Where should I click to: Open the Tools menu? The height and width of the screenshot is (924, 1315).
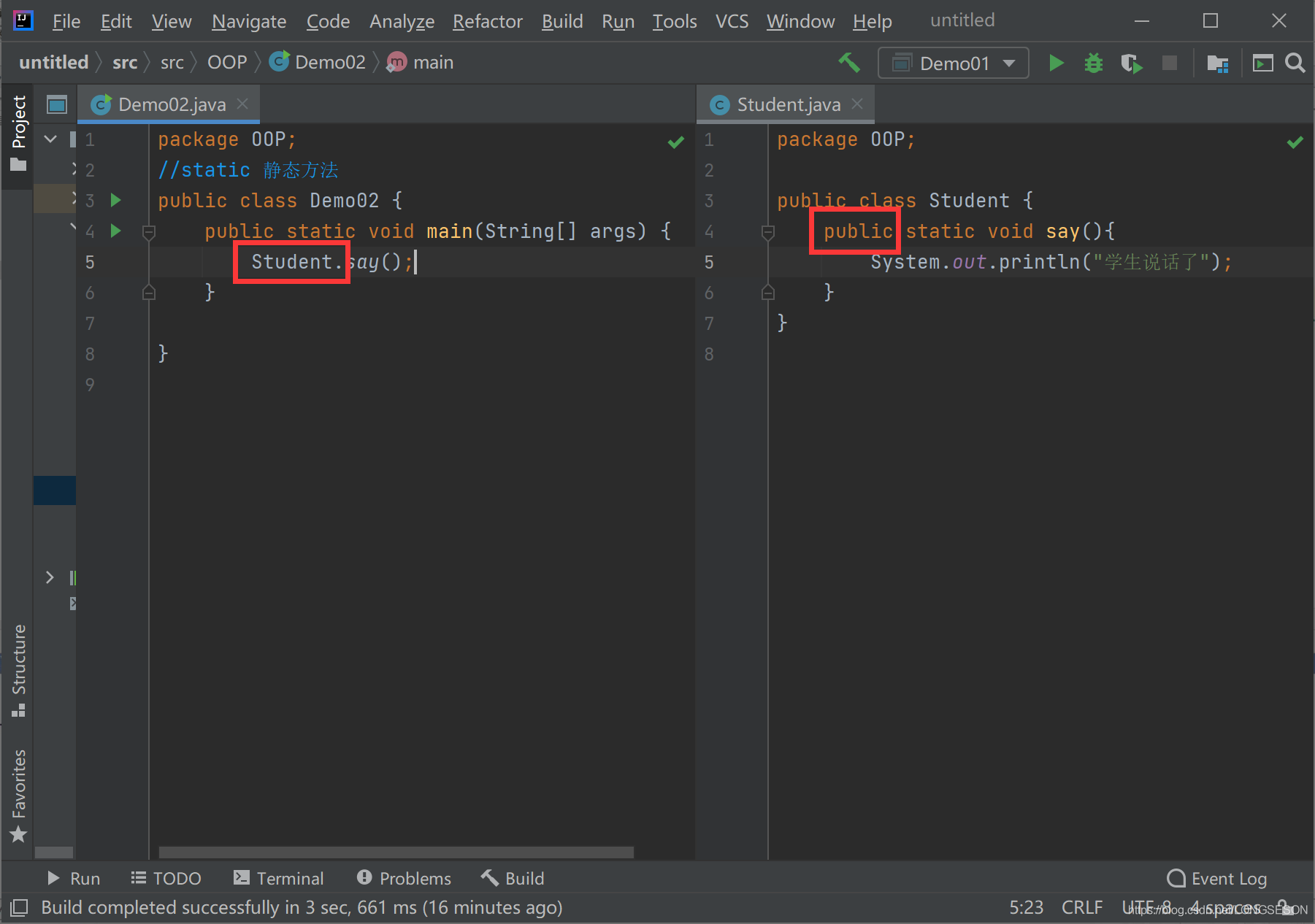[675, 21]
